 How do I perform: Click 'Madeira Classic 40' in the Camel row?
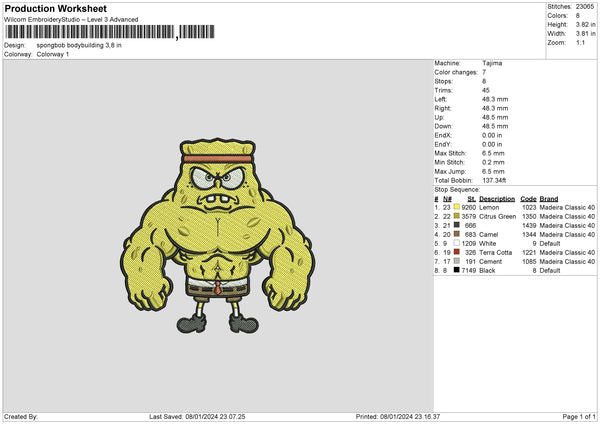[x=567, y=235]
